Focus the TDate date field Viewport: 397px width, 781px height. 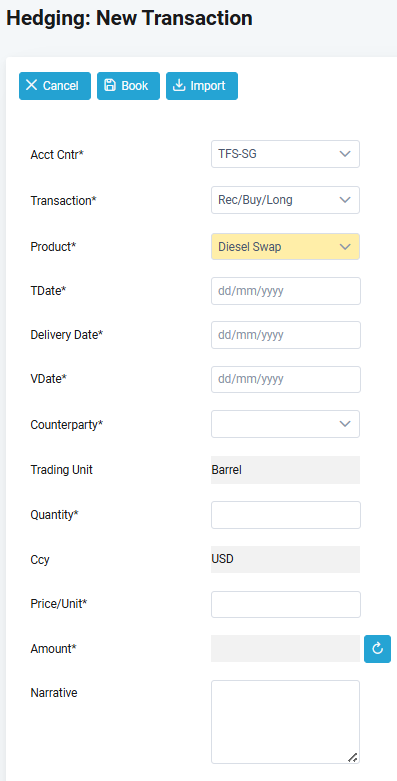[286, 291]
